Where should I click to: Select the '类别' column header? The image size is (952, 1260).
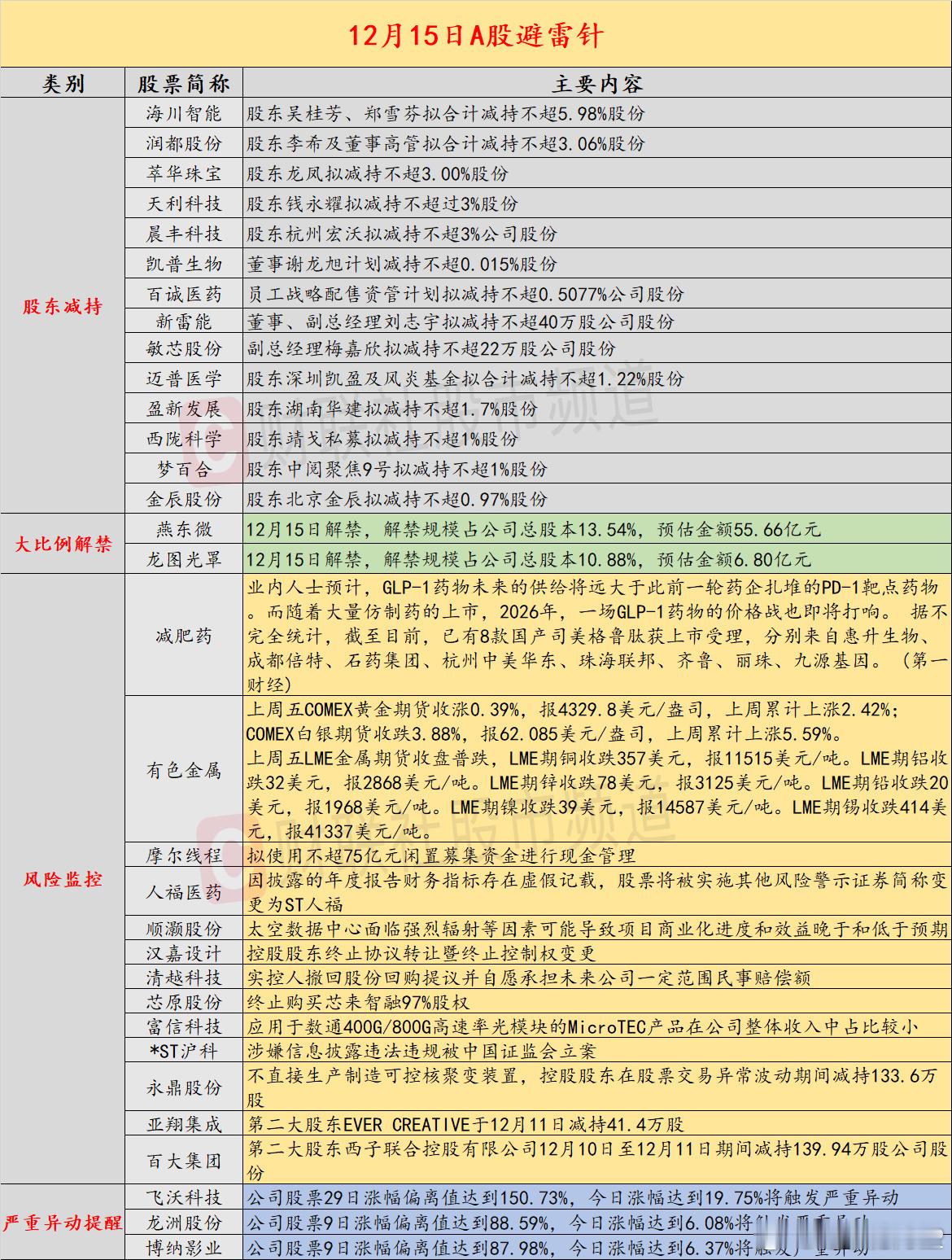pyautogui.click(x=63, y=84)
